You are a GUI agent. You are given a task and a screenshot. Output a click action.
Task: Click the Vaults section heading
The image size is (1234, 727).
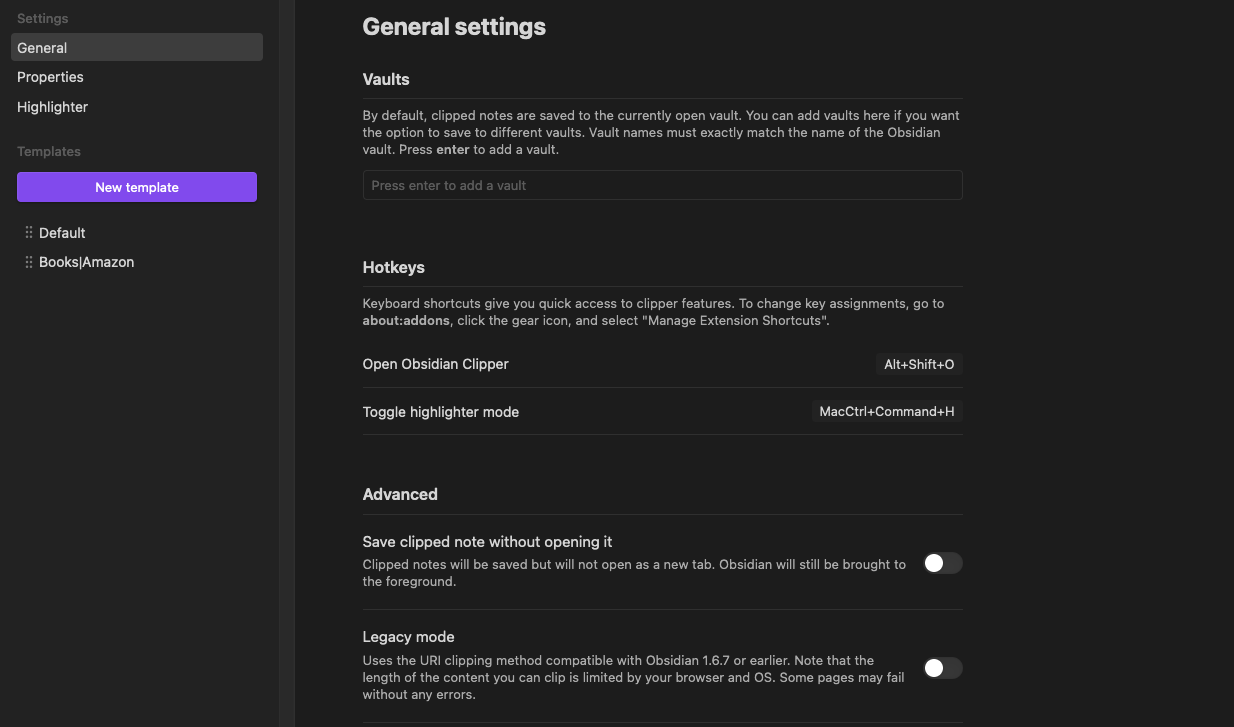coord(386,79)
